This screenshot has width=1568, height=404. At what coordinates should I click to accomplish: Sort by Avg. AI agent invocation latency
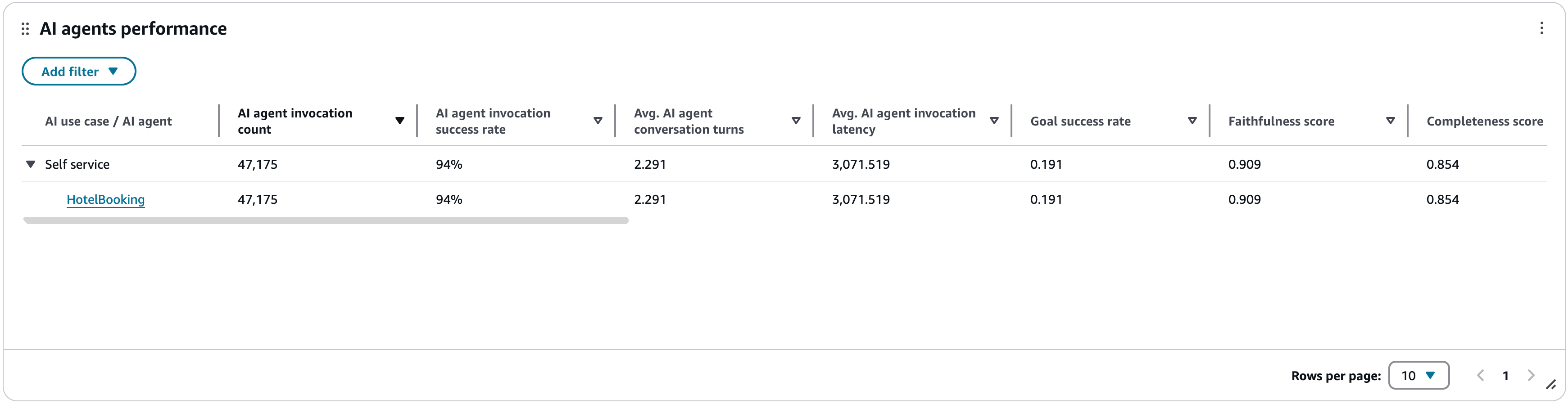(x=994, y=121)
